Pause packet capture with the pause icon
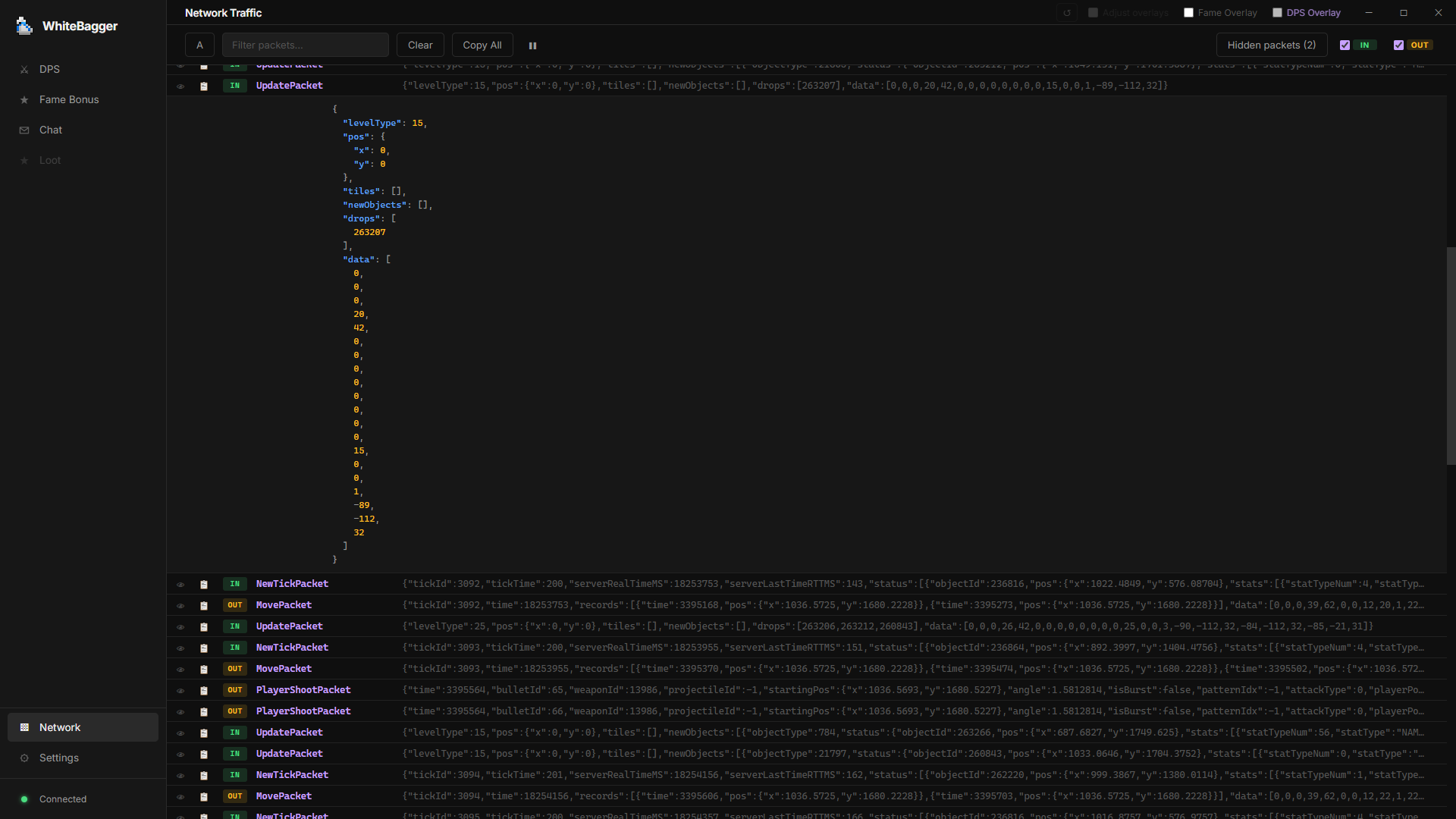Viewport: 1456px width, 819px height. 532,45
